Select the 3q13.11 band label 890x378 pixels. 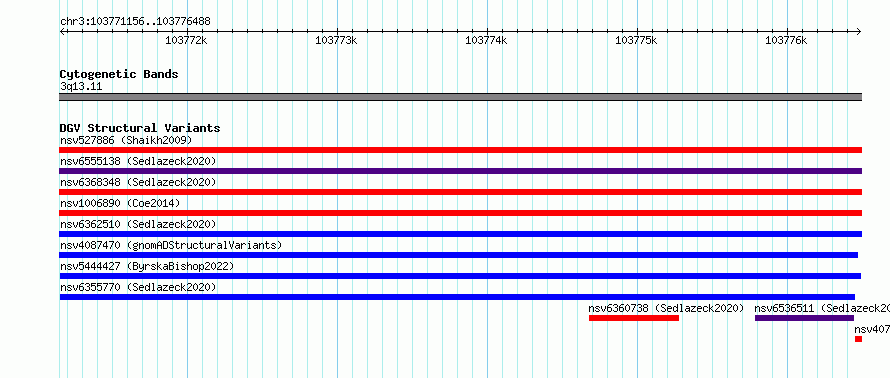click(x=81, y=87)
